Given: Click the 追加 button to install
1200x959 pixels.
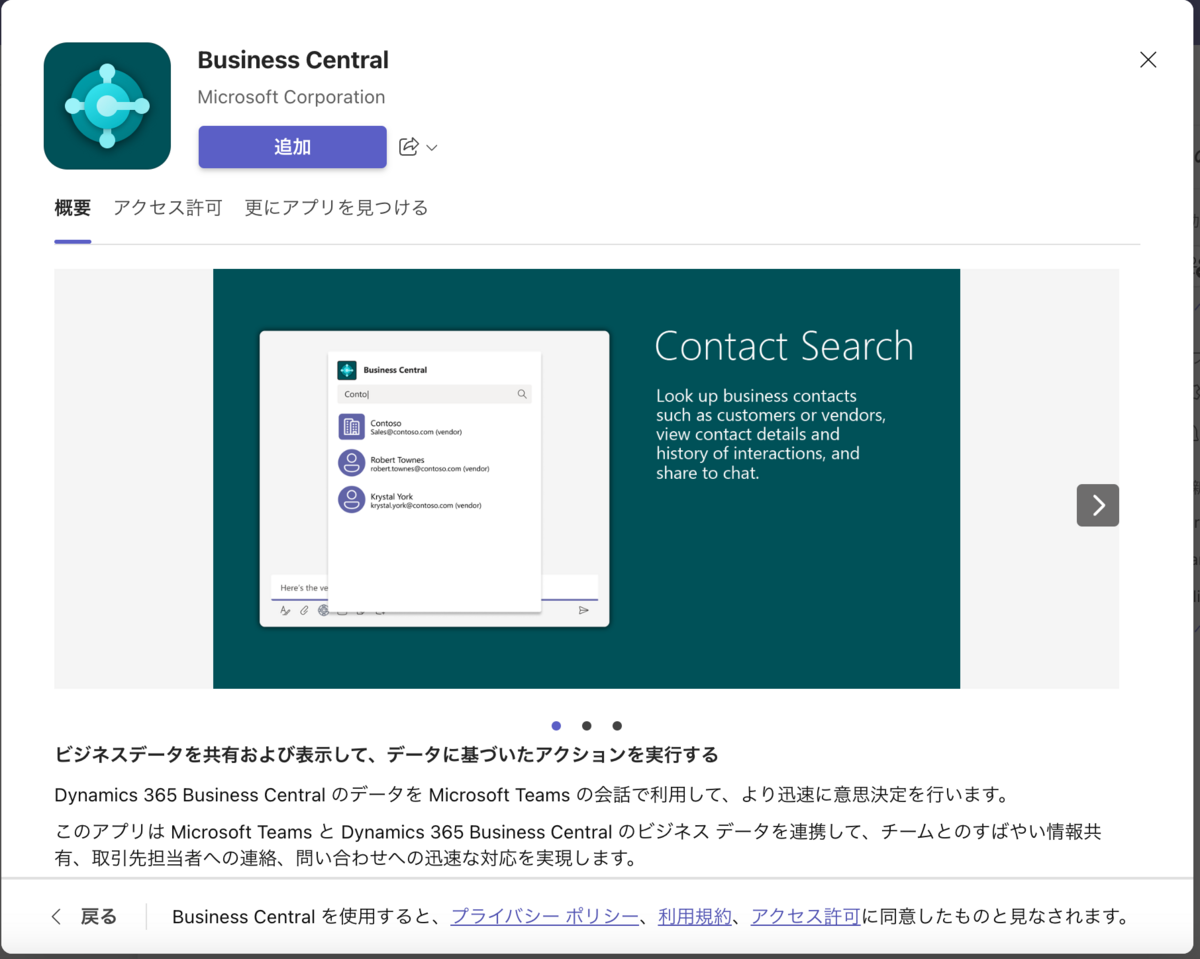Looking at the screenshot, I should point(292,146).
